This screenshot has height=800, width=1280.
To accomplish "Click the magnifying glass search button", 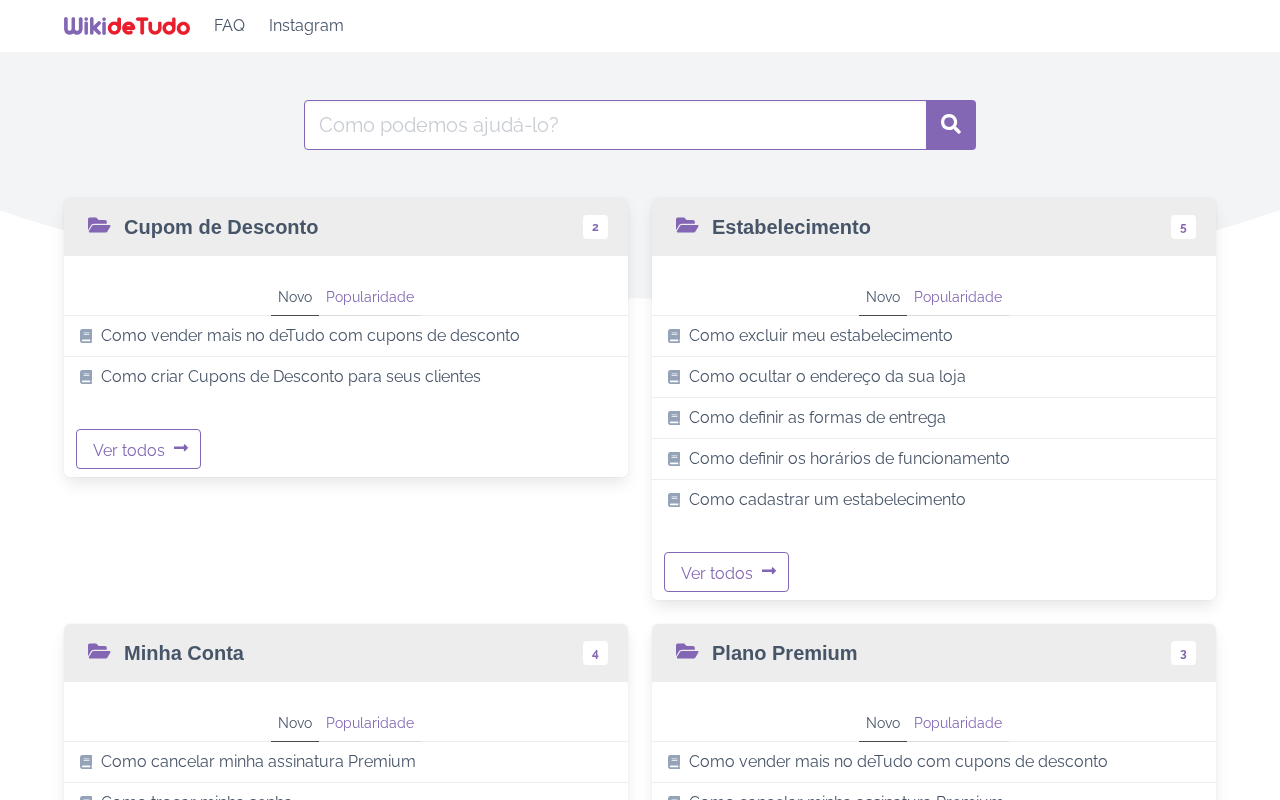I will tap(951, 125).
